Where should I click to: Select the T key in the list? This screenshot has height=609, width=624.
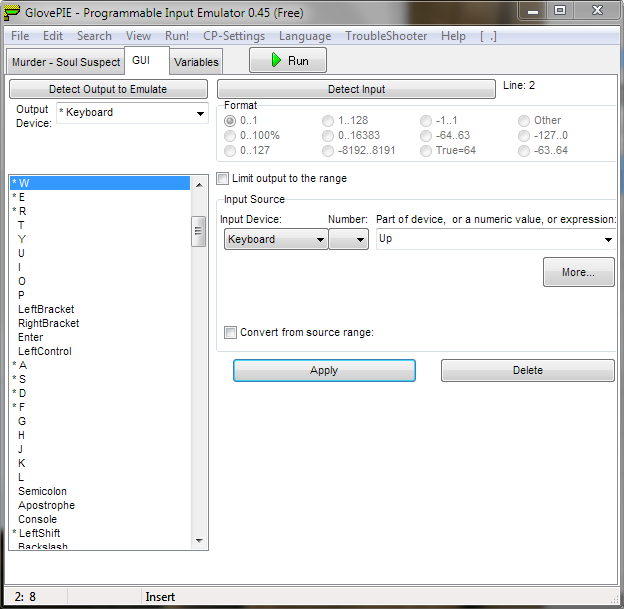pos(100,225)
